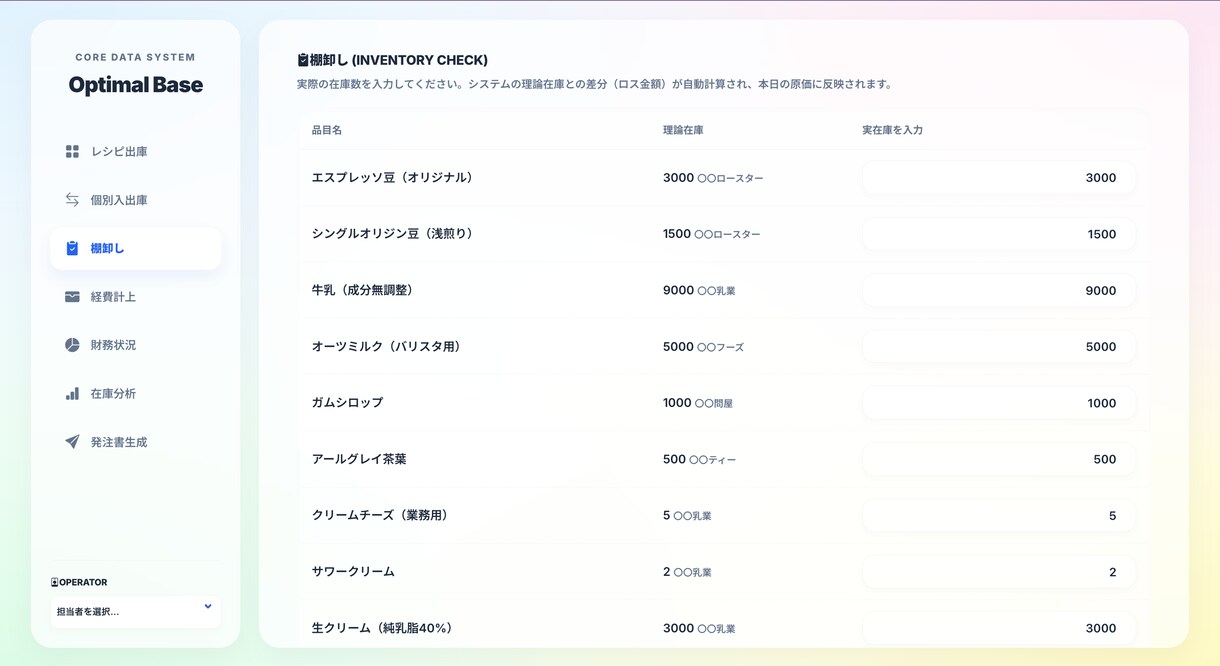Image resolution: width=1220 pixels, height=666 pixels.
Task: Click theoretical stock 2 〇〇乳業
Action: pyautogui.click(x=687, y=572)
